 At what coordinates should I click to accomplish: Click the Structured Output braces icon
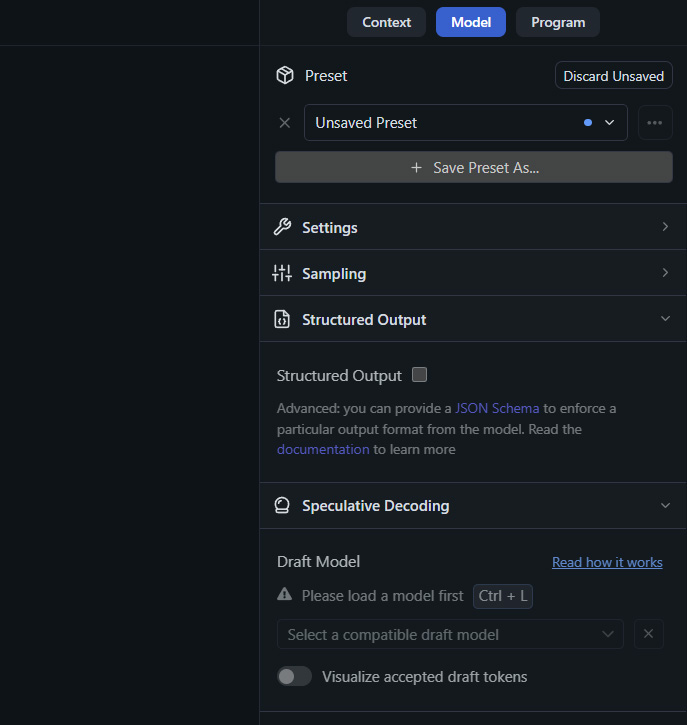click(x=282, y=320)
